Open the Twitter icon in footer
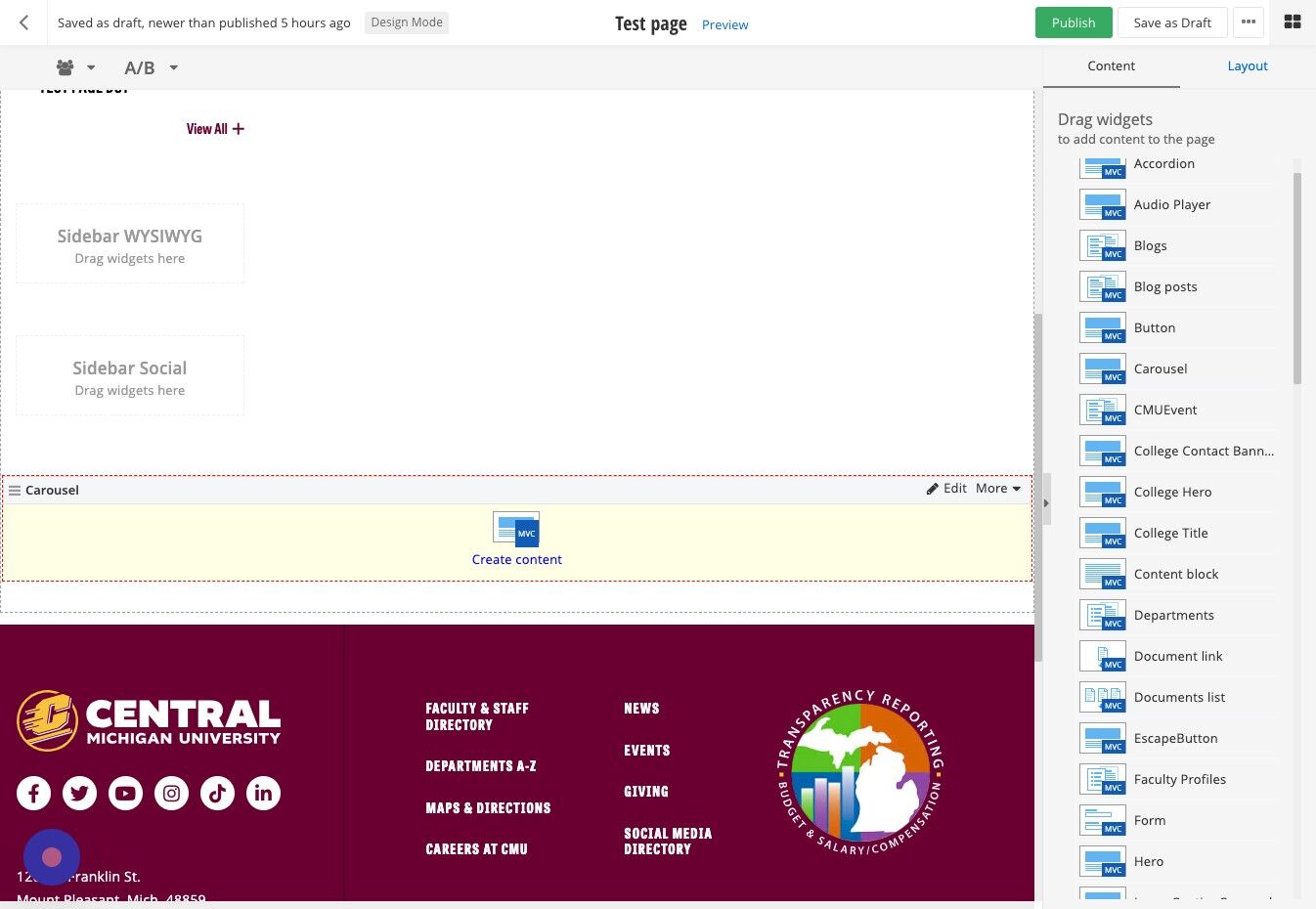 (79, 793)
